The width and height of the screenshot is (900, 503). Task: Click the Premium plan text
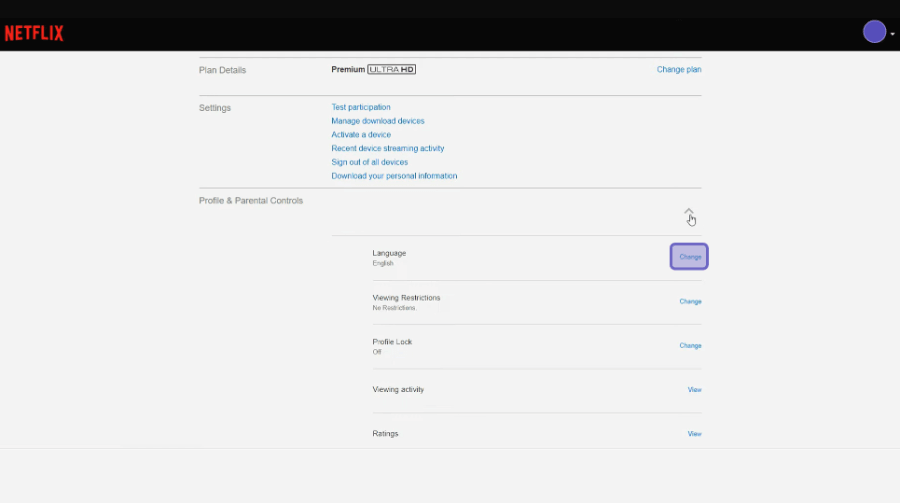tap(348, 69)
